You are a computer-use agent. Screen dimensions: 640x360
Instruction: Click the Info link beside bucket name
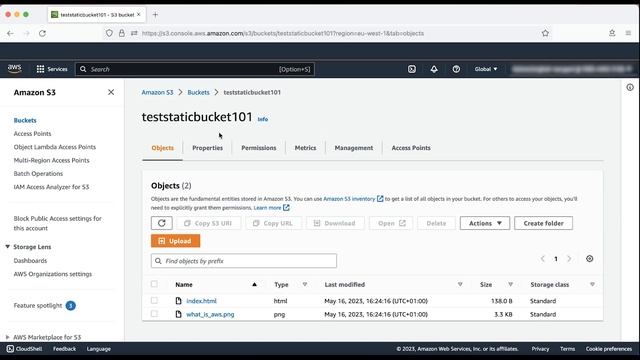click(263, 119)
